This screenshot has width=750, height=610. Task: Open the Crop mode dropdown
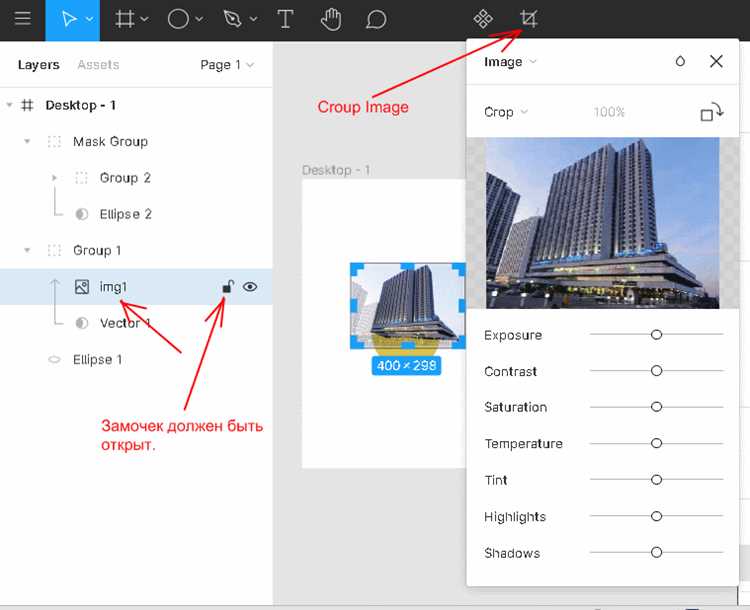[x=506, y=112]
